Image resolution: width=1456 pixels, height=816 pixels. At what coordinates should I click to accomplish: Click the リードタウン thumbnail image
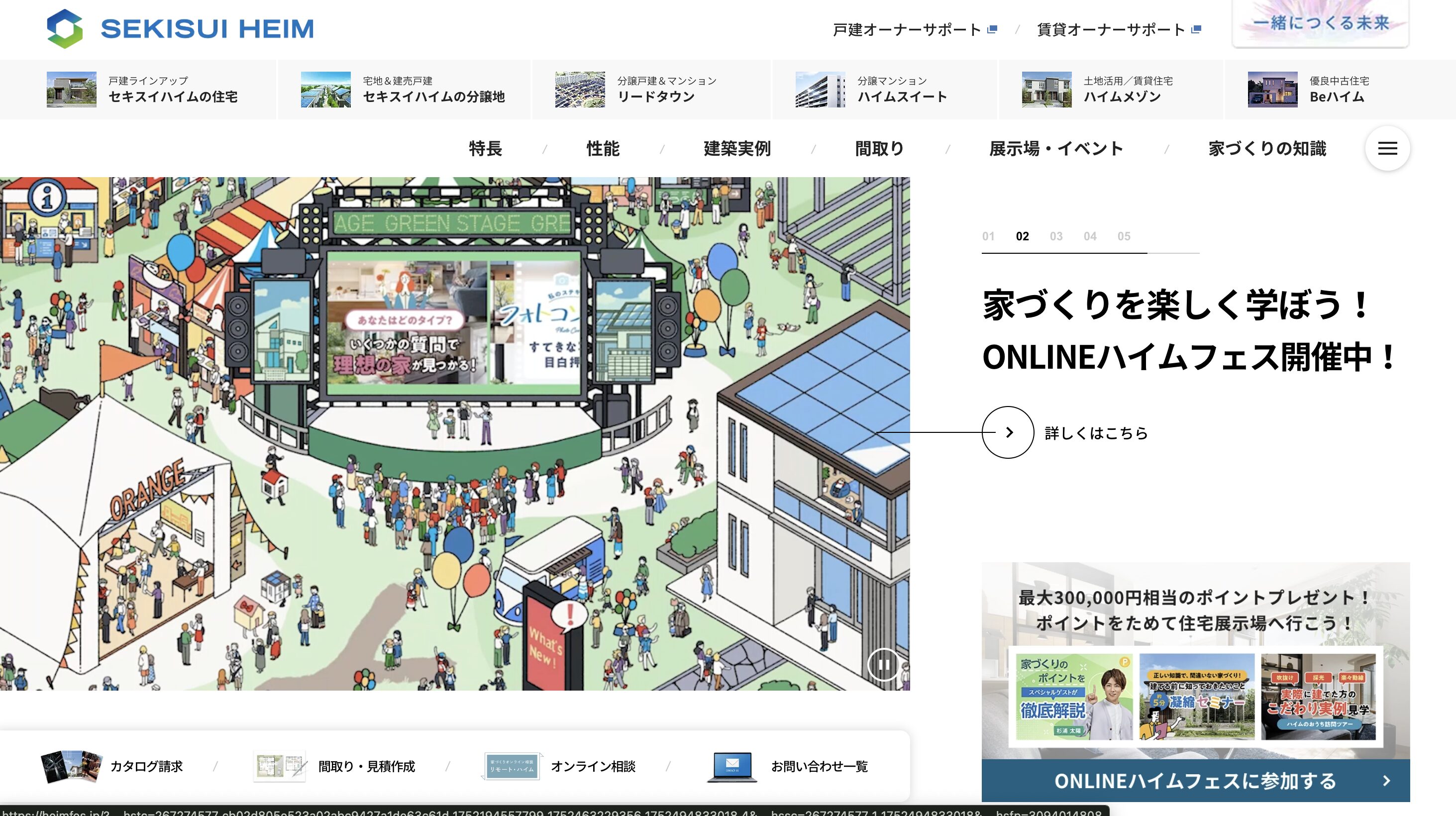pyautogui.click(x=580, y=89)
